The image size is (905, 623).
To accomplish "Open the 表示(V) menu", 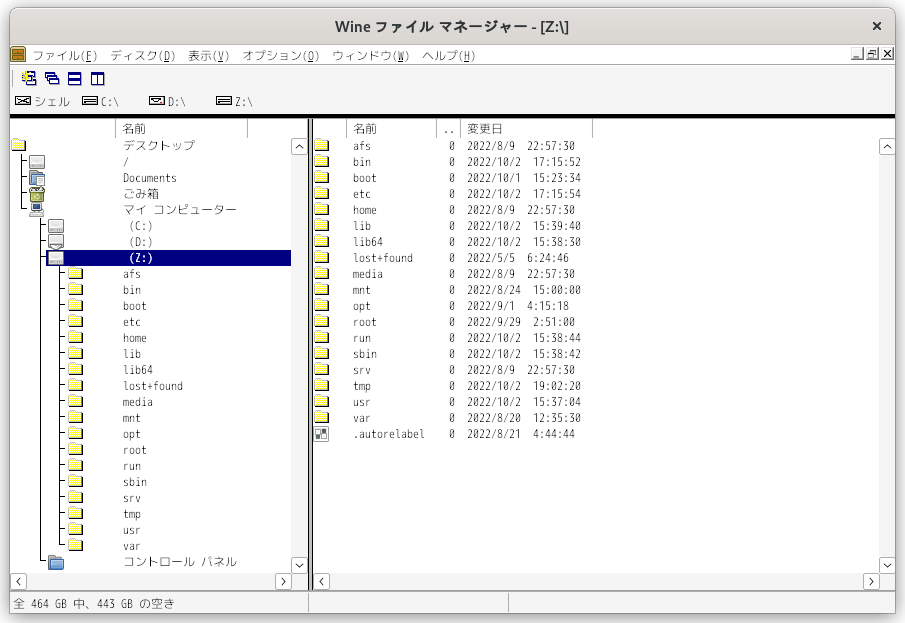I will 208,55.
